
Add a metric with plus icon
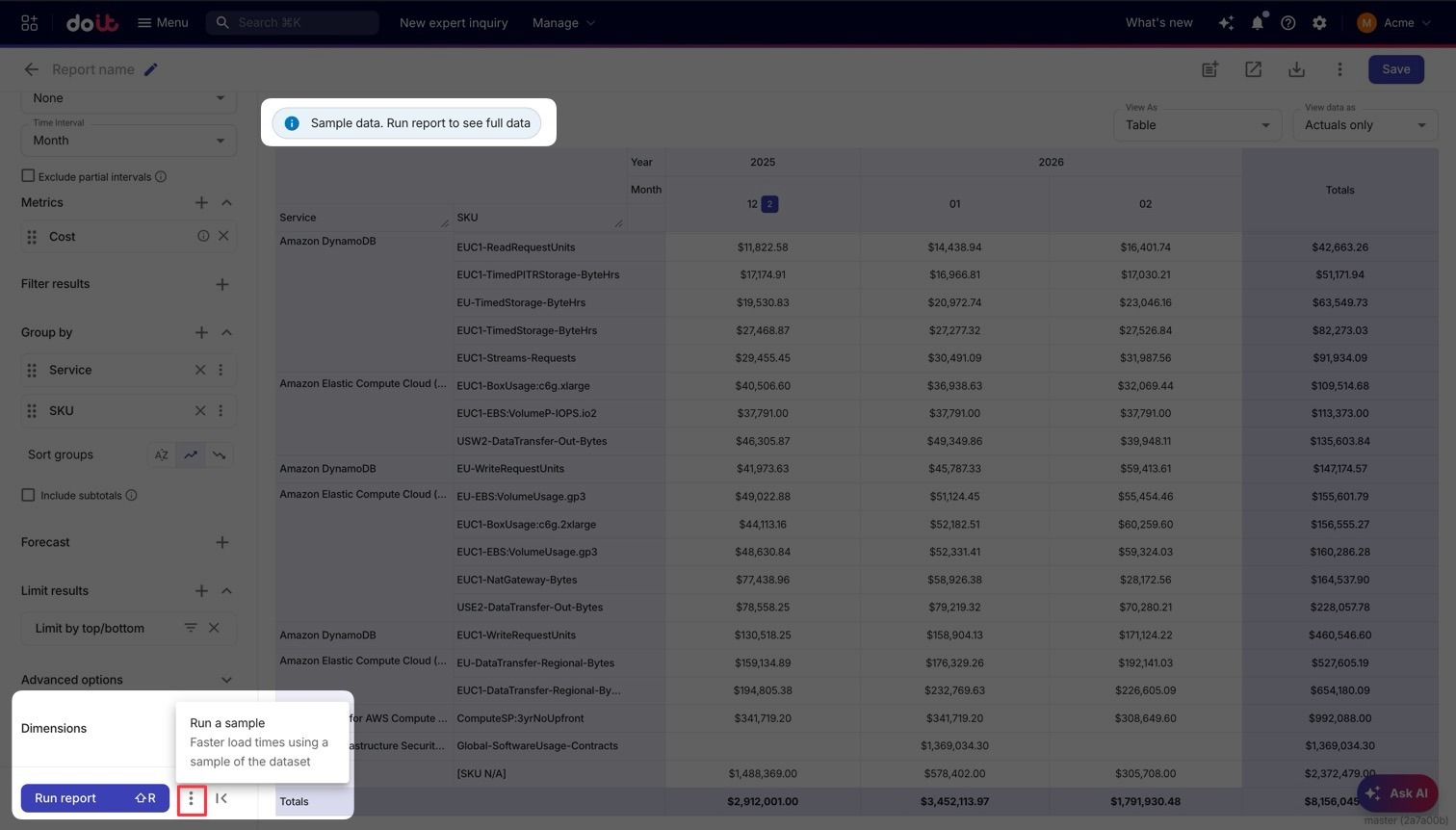pos(201,202)
